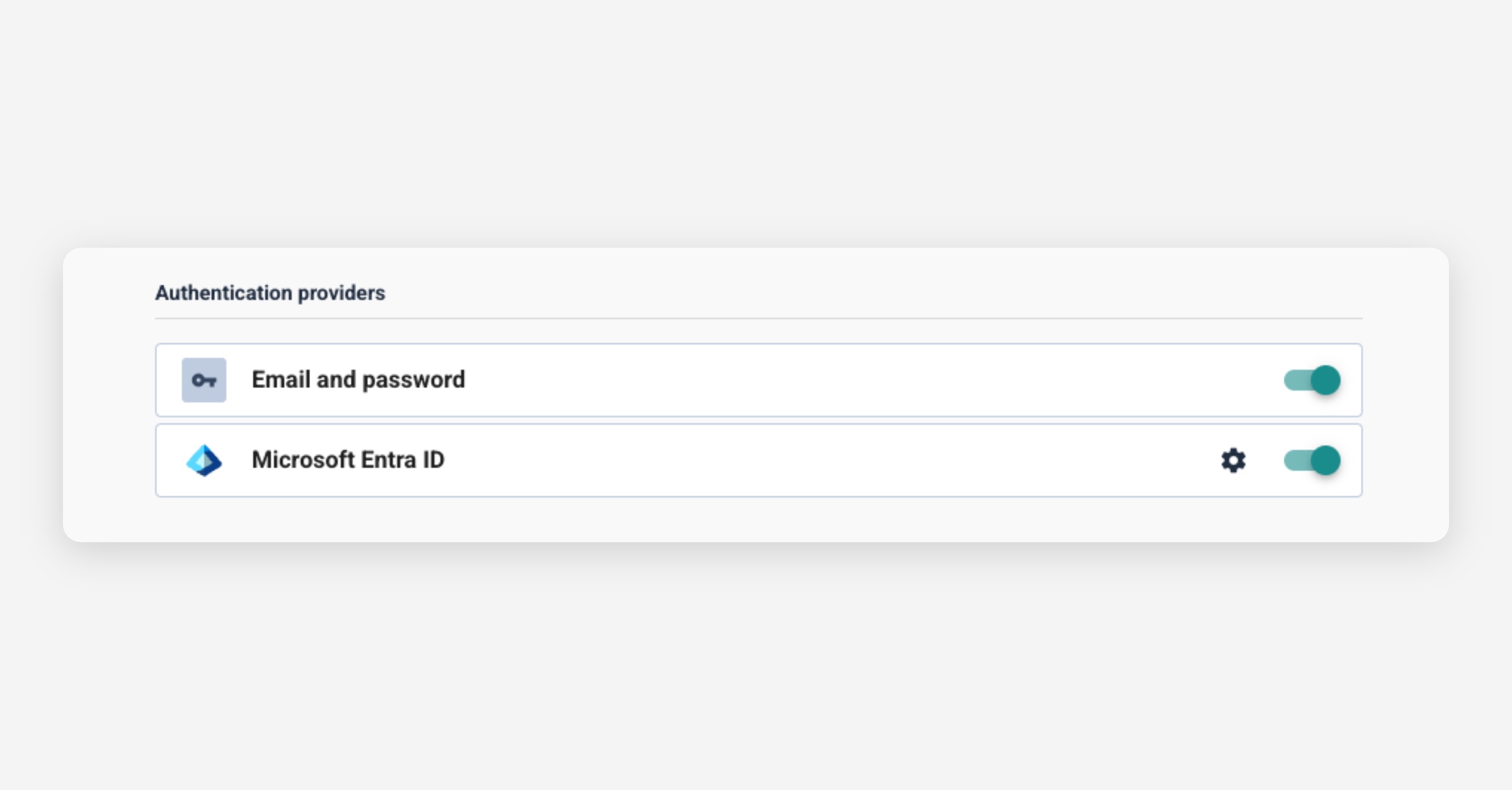Click the teal knob of Entra ID switch
This screenshot has height=790, width=1512.
[x=1326, y=461]
